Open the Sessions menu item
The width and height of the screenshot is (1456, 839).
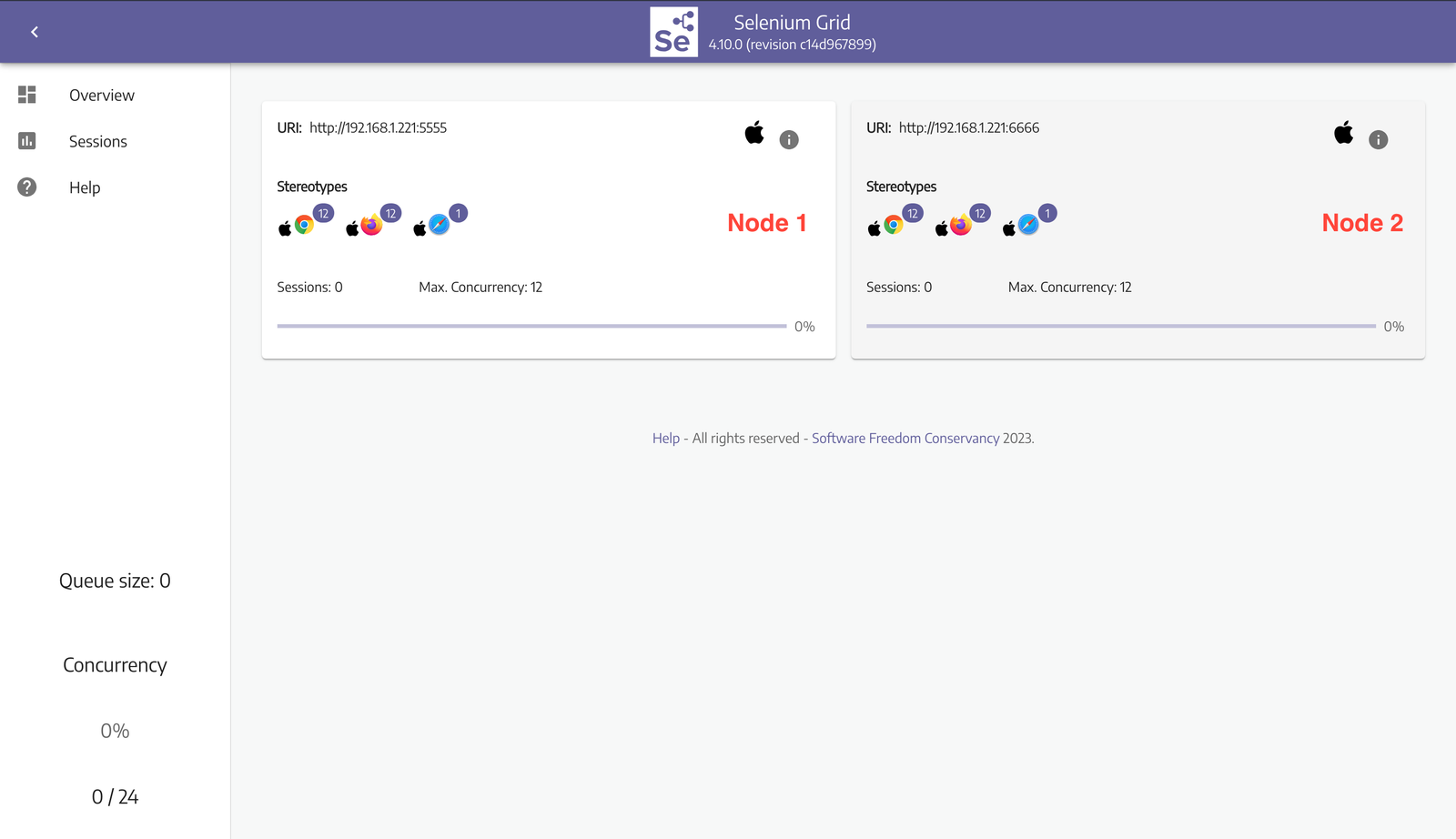(x=97, y=142)
